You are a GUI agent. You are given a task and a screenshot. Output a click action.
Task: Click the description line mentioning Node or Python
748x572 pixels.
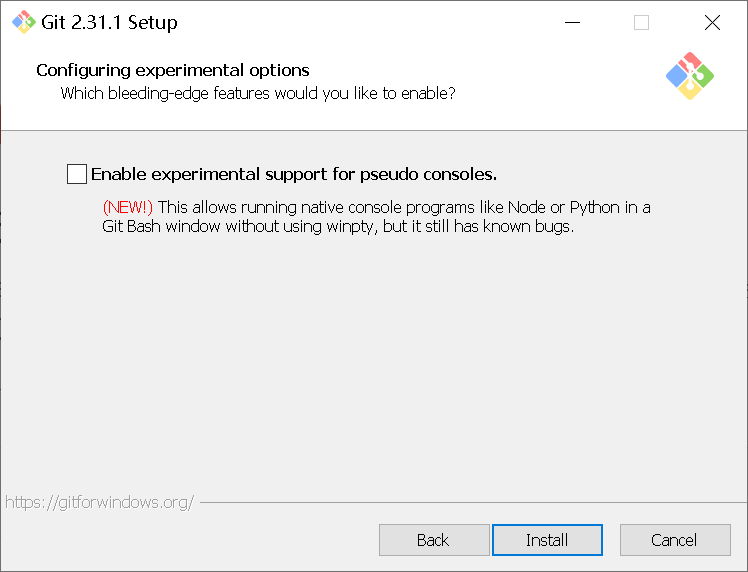(404, 207)
